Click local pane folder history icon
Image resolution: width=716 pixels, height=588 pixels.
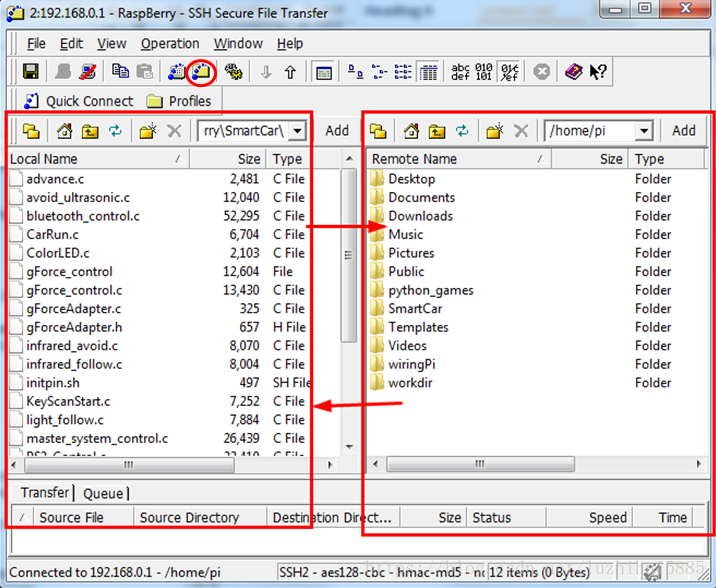click(x=31, y=131)
